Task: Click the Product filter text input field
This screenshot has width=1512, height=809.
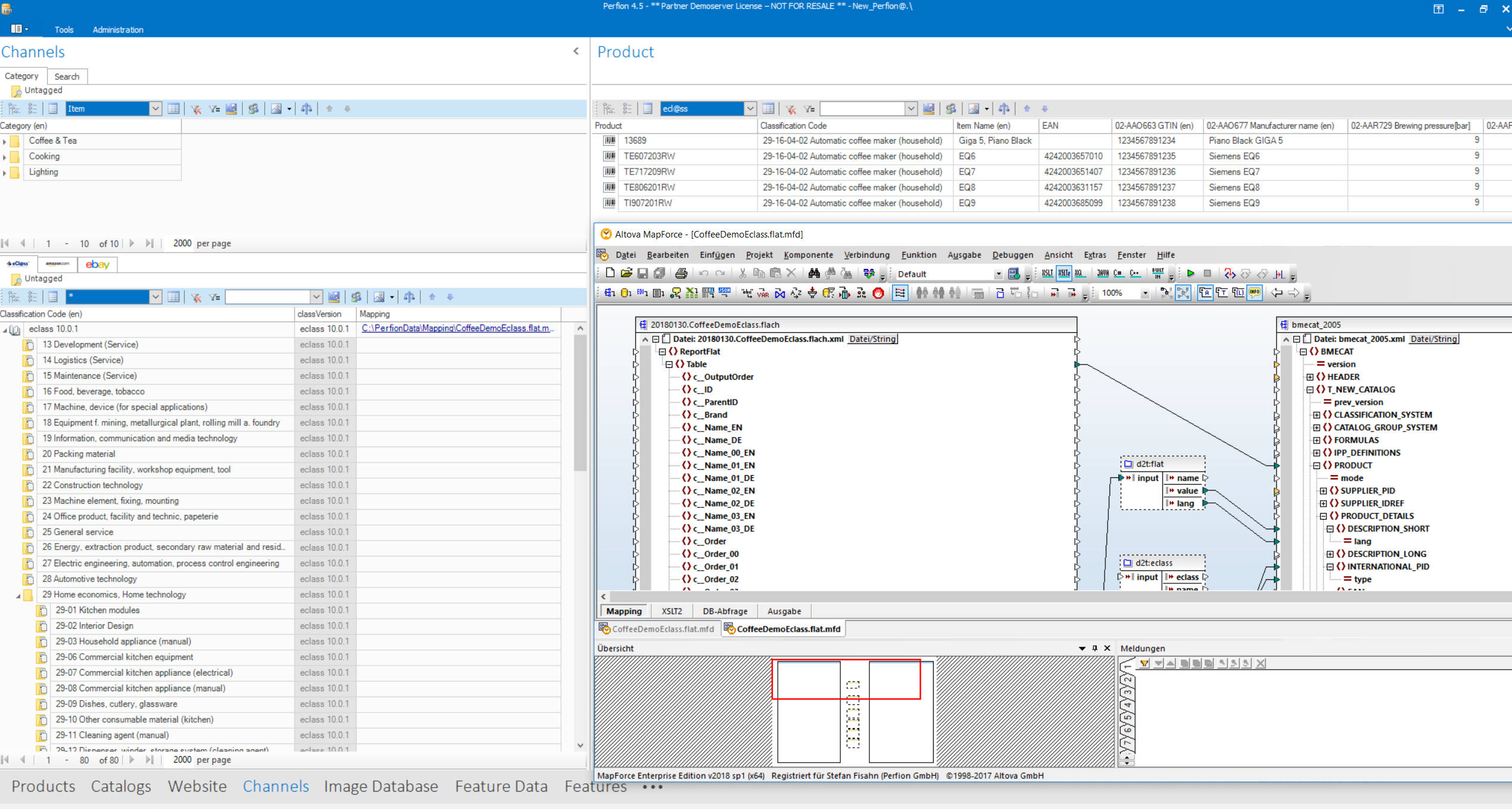Action: tap(862, 108)
